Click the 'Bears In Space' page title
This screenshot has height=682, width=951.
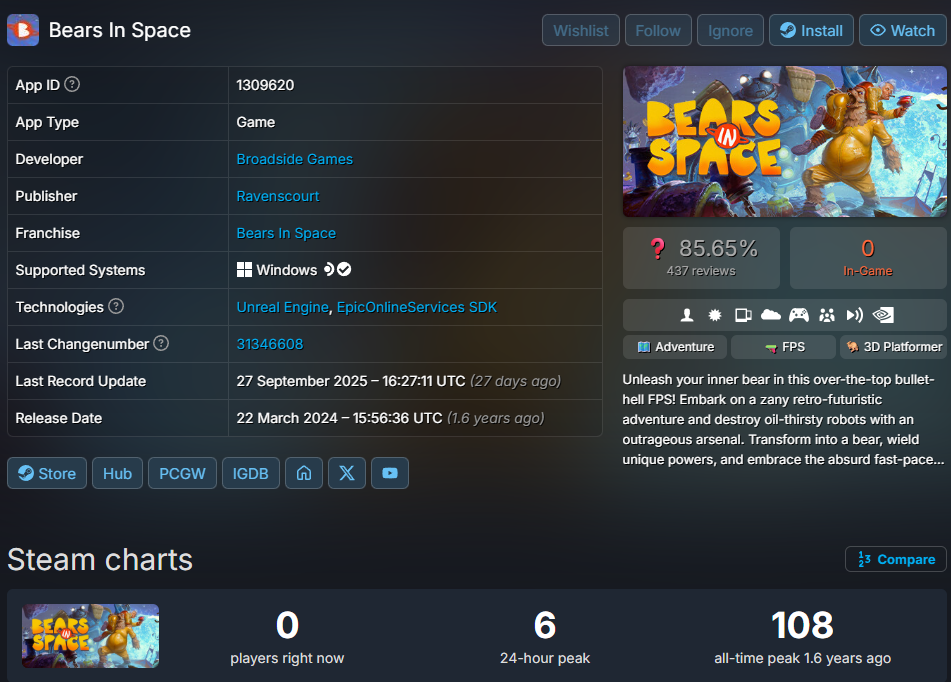(x=119, y=30)
